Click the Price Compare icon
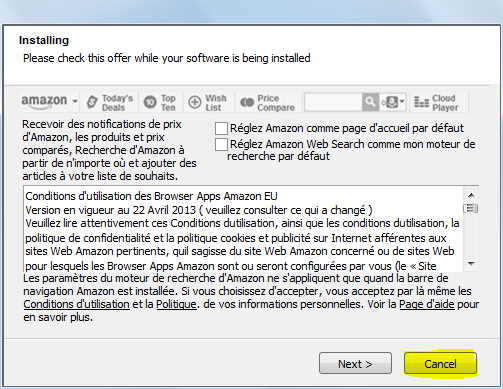Viewport: 503px width, 389px height. (247, 102)
